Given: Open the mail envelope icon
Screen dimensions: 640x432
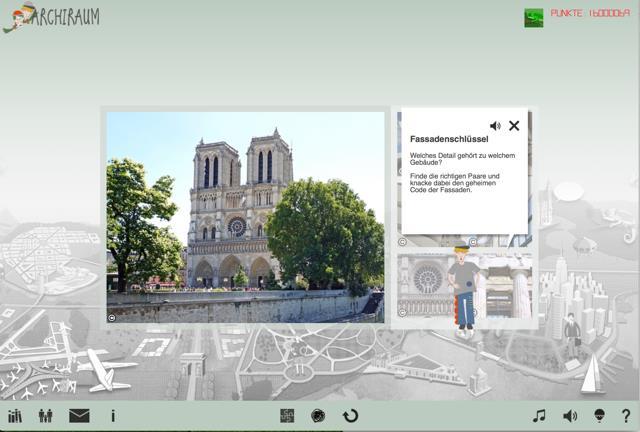Looking at the screenshot, I should tap(79, 416).
